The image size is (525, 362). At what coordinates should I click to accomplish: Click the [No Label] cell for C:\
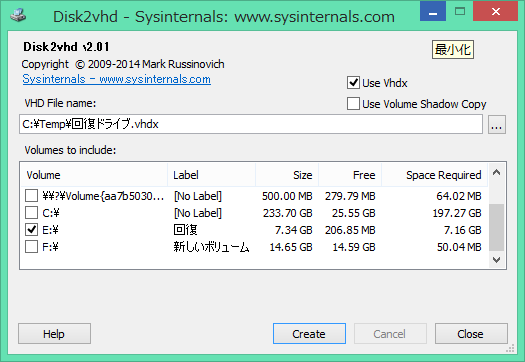pos(198,213)
